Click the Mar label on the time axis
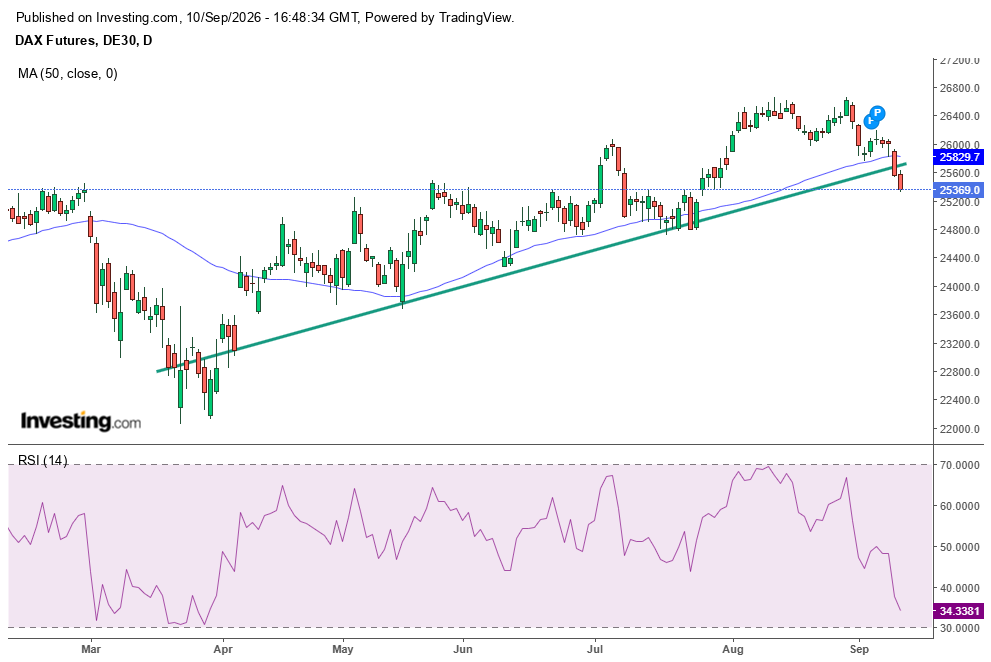The height and width of the screenshot is (662, 991). tap(92, 649)
